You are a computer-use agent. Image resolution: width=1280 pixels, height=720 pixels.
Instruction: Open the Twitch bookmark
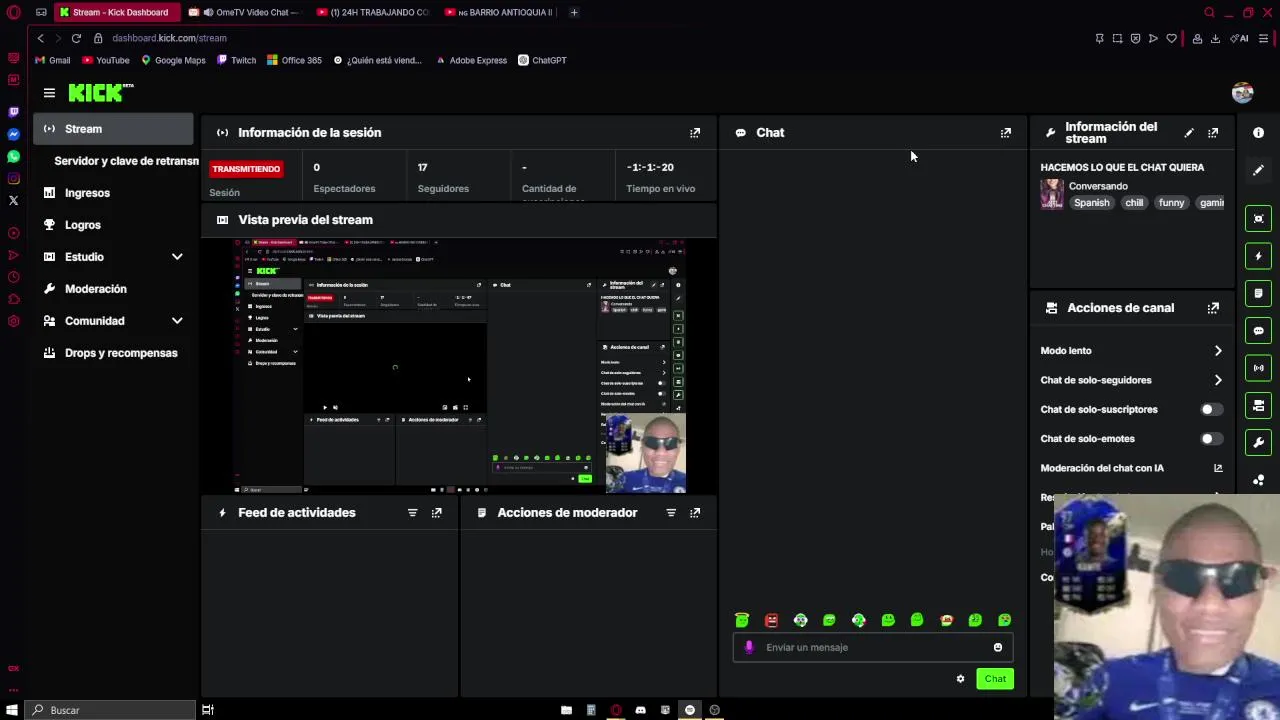237,60
